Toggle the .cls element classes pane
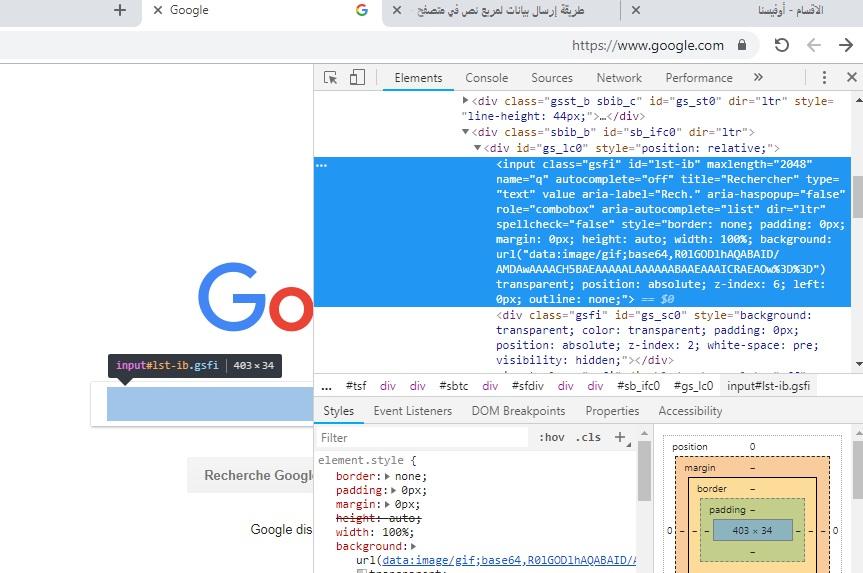Image resolution: width=863 pixels, height=573 pixels. click(x=588, y=437)
